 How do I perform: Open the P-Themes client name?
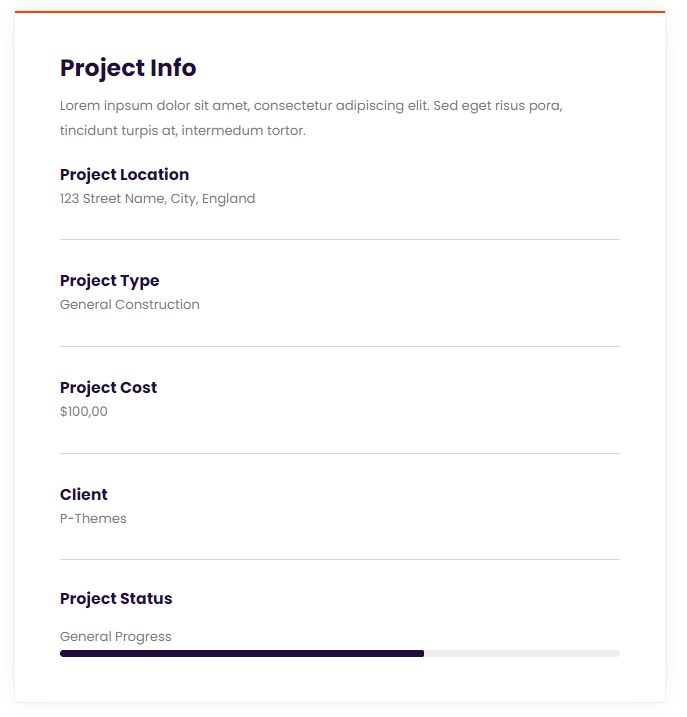[93, 518]
